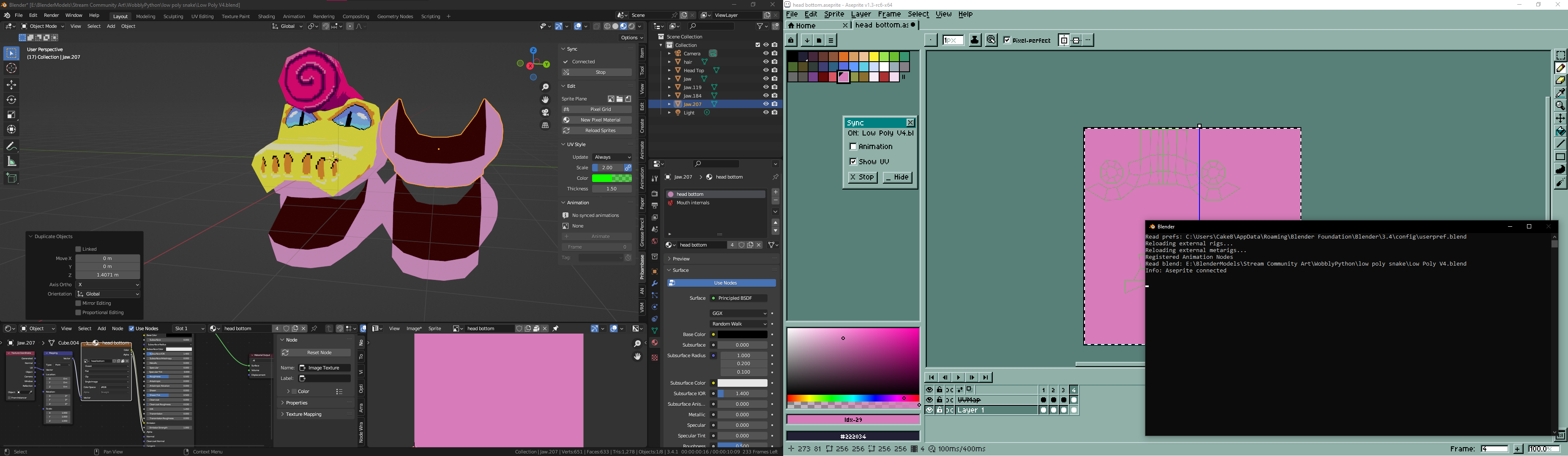The image size is (1568, 456).
Task: Select the Eraser tool in Aseprite
Action: tap(1560, 80)
